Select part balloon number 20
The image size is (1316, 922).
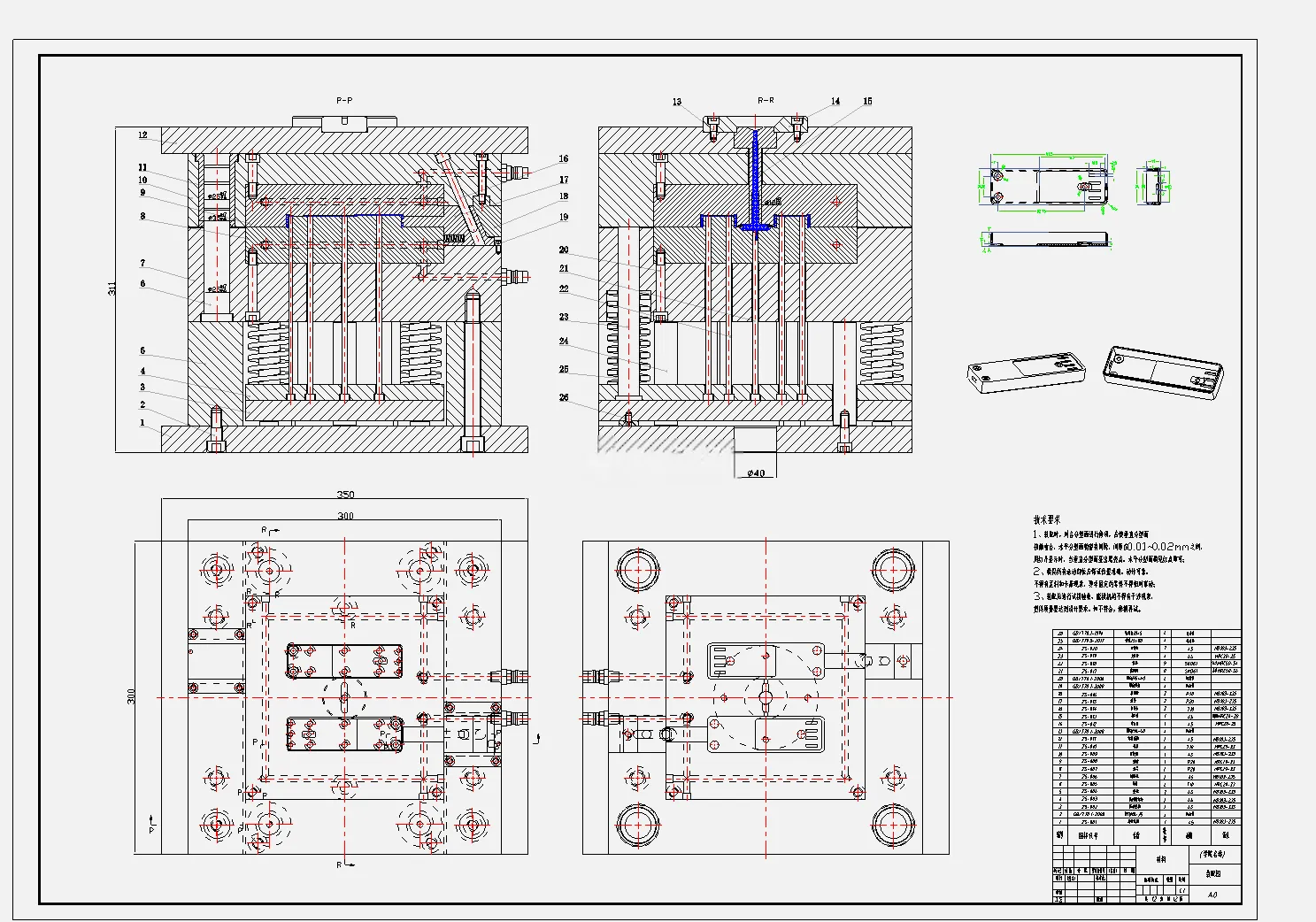pos(564,250)
